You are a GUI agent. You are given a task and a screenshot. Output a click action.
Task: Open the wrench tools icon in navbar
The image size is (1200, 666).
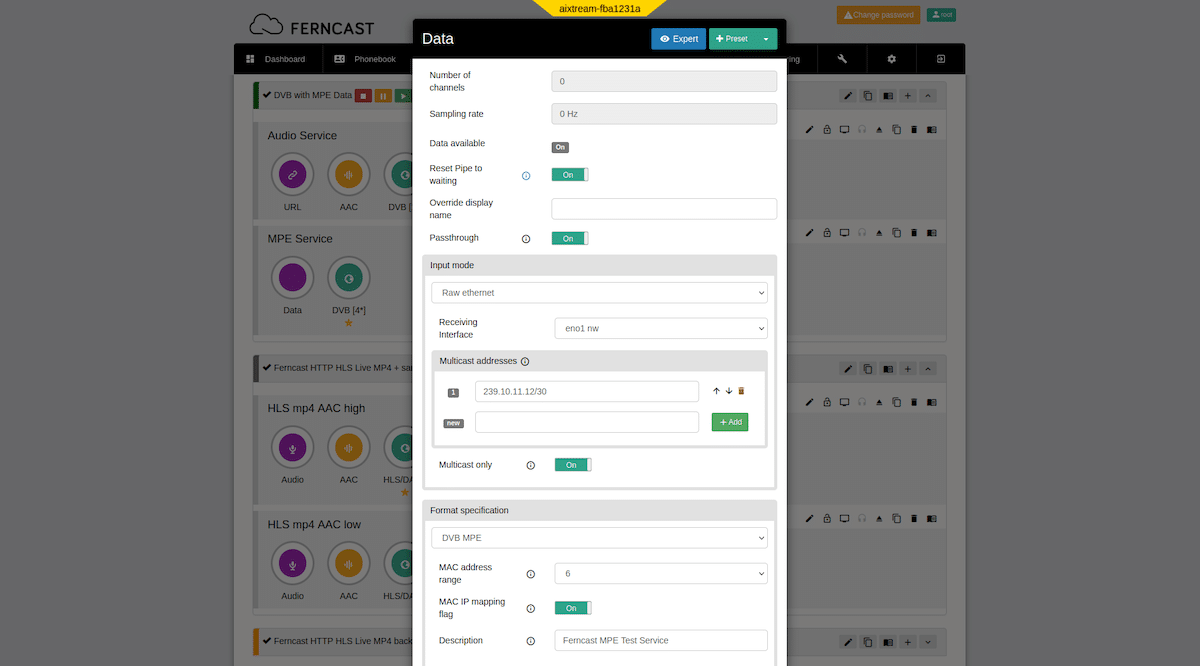[842, 59]
